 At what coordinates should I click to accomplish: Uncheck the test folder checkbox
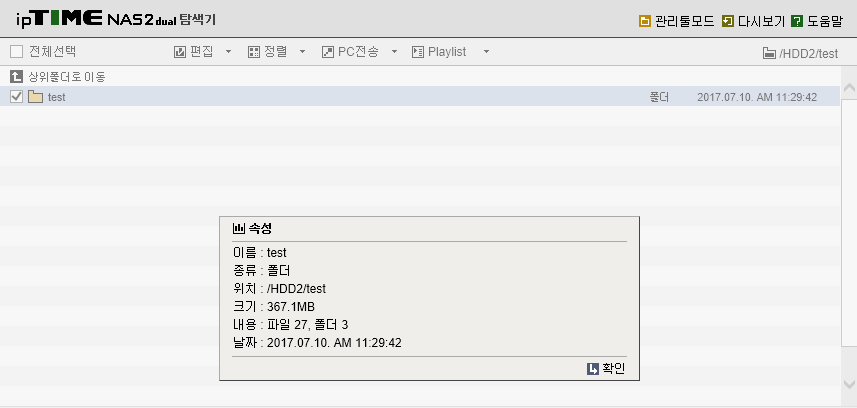[16, 97]
